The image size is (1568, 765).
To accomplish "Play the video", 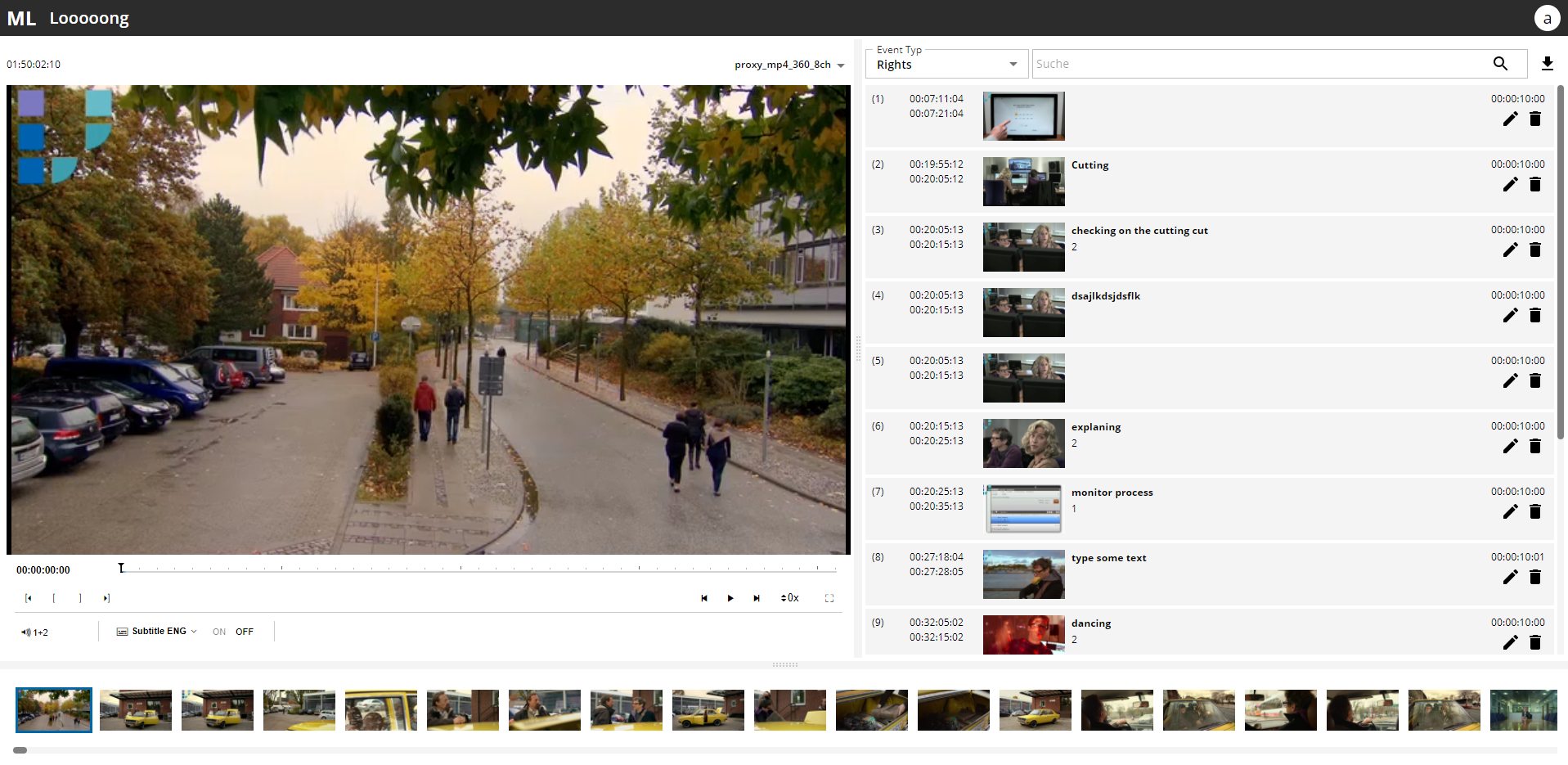I will 730,598.
